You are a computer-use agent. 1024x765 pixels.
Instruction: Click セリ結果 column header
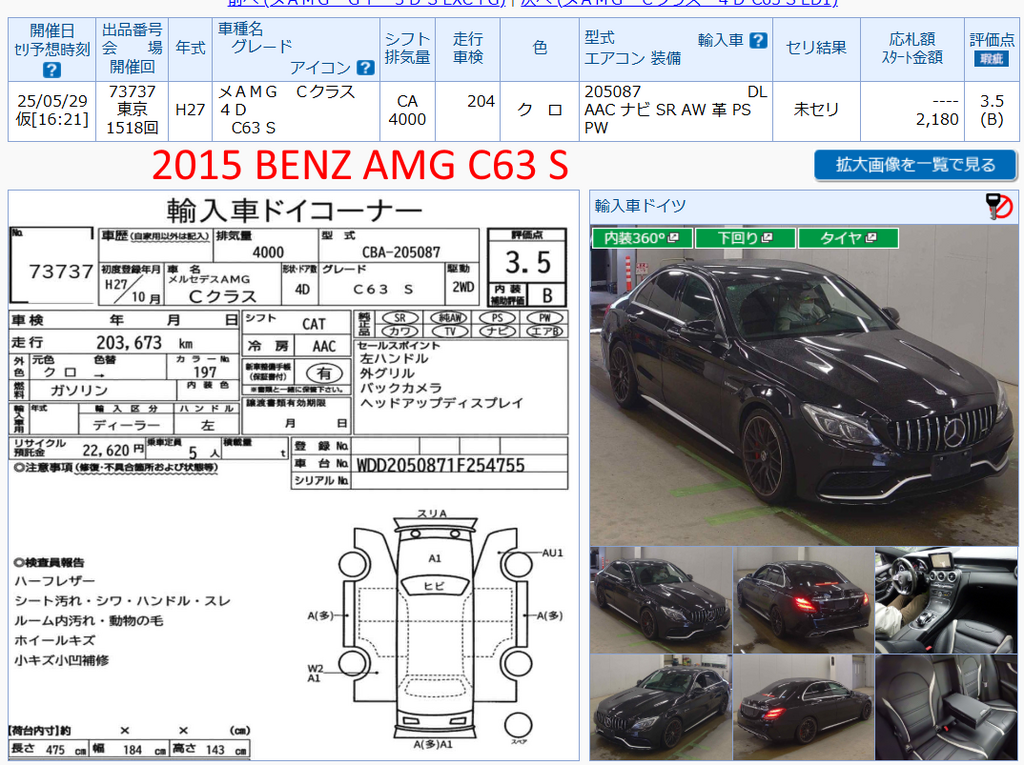[816, 48]
